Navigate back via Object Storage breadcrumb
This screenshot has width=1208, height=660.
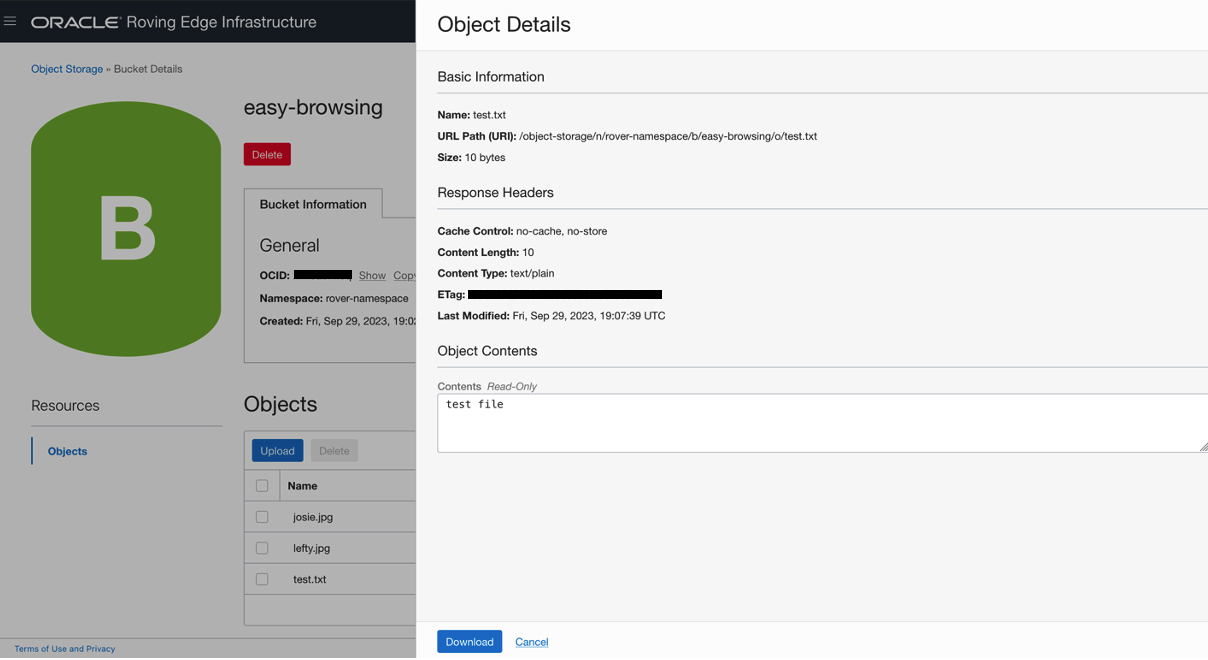tap(66, 68)
